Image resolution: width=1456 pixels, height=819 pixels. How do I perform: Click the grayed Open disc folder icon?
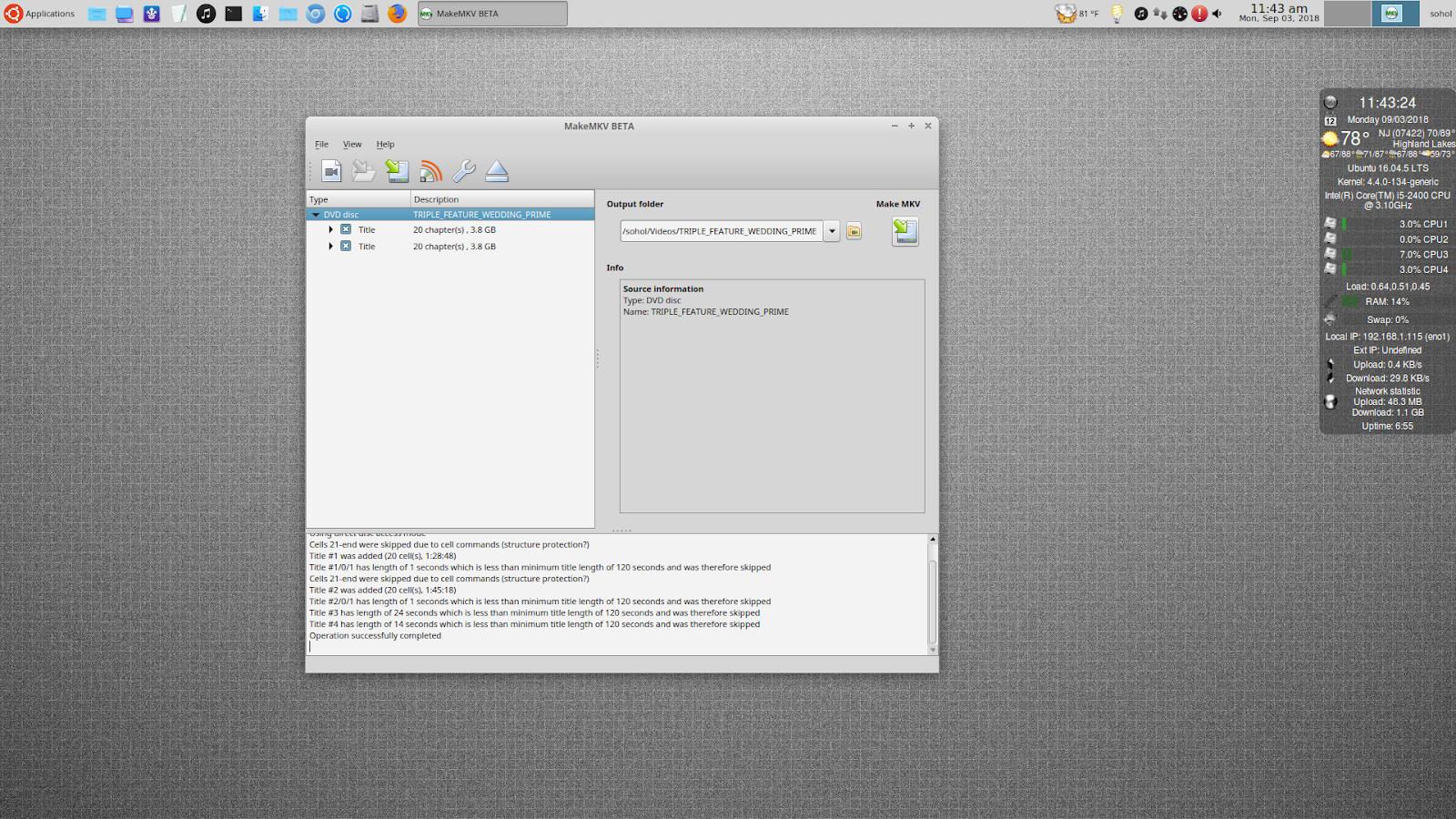pos(364,171)
